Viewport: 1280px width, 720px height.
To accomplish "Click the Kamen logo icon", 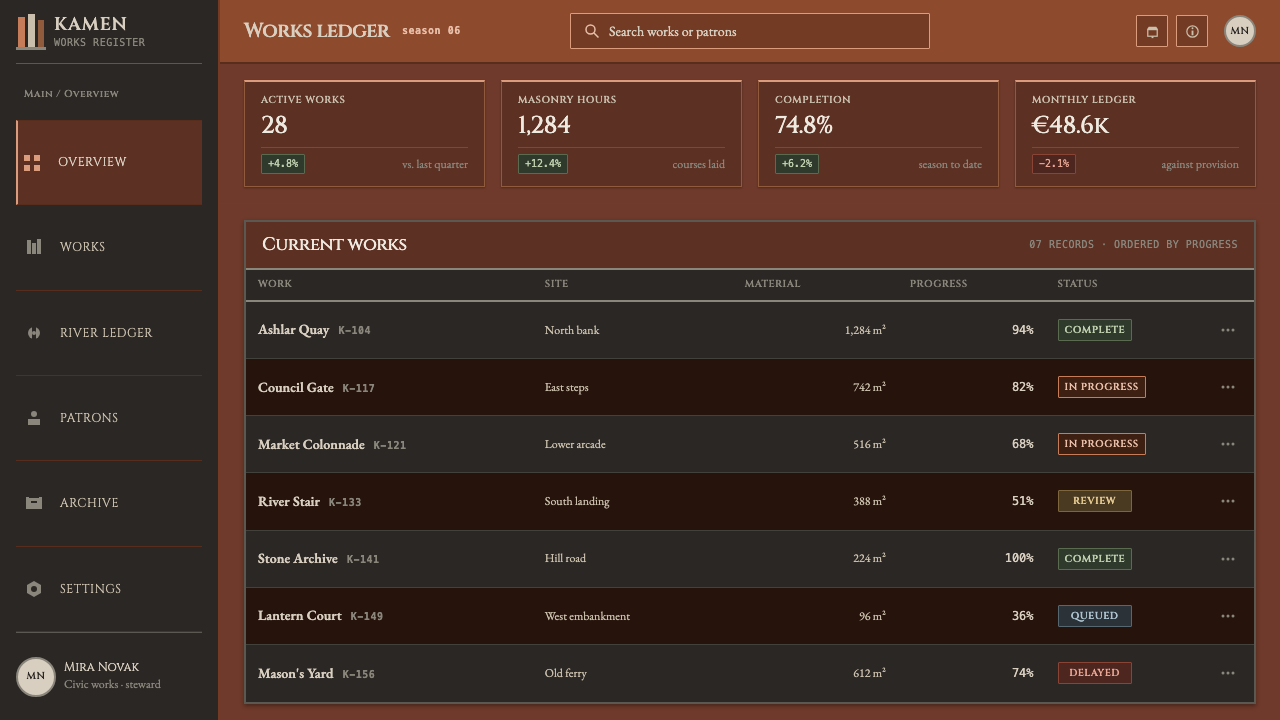I will [31, 31].
